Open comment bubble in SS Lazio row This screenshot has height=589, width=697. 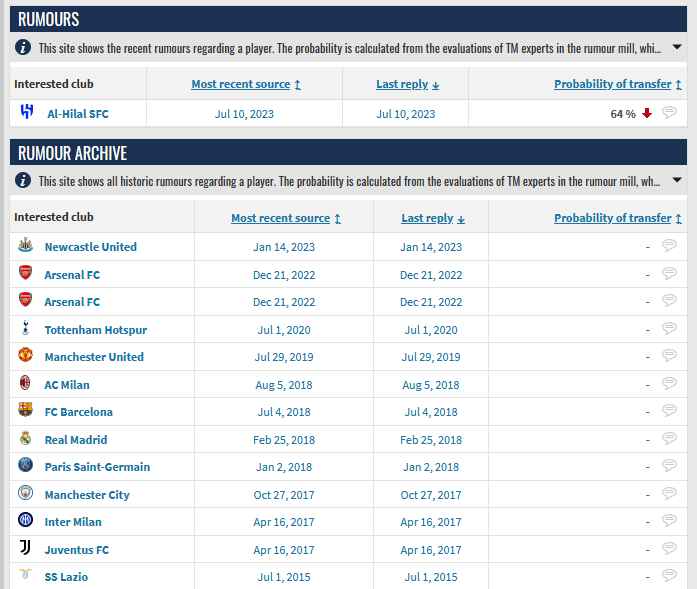669,576
